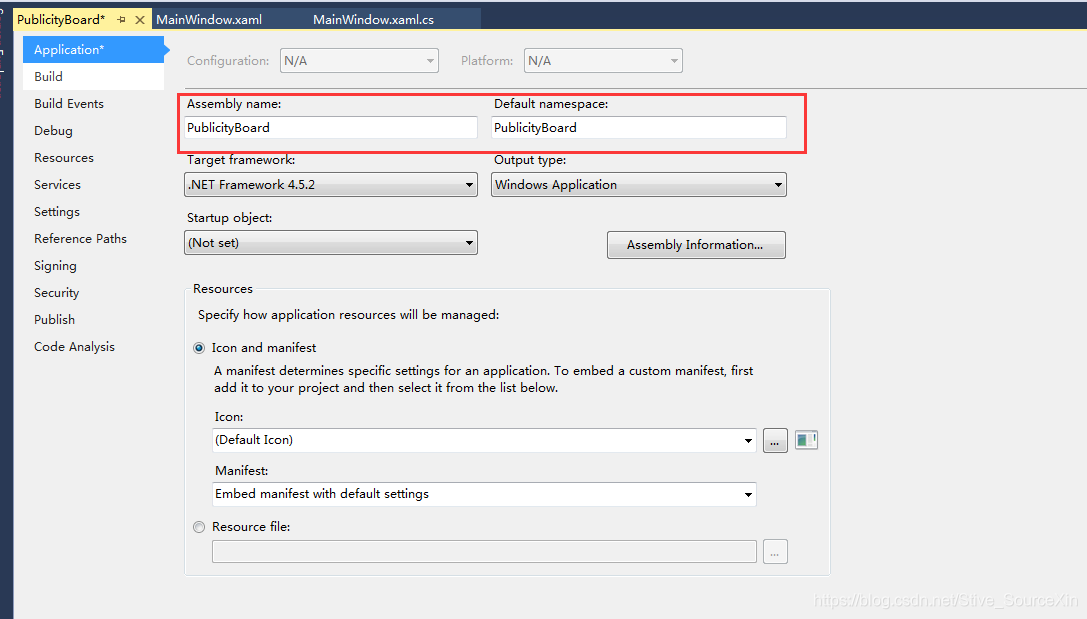This screenshot has width=1087, height=619.
Task: Open the Debug settings page
Action: [x=53, y=131]
